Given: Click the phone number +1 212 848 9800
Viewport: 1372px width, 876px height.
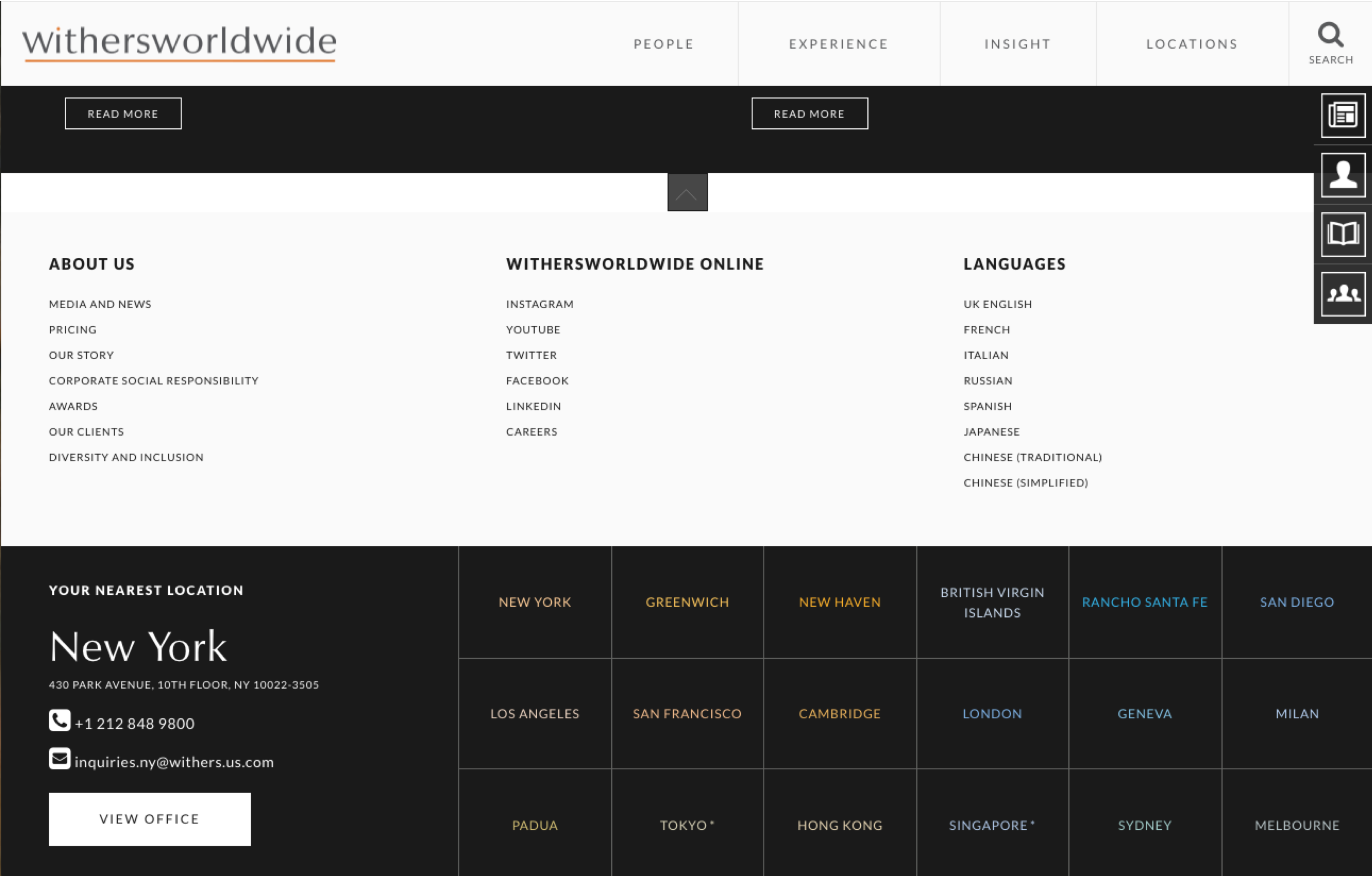Looking at the screenshot, I should point(134,724).
